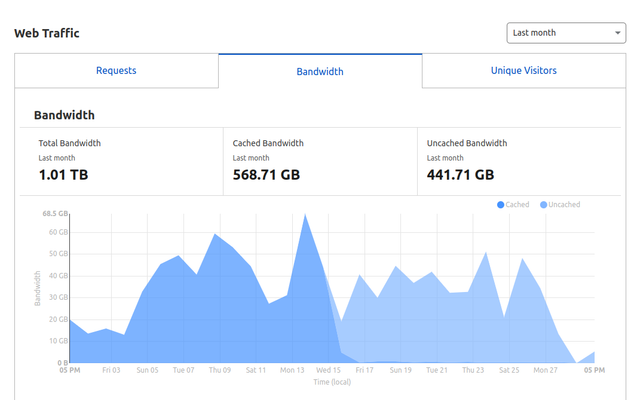The image size is (640, 400).
Task: Click the Cached Bandwidth label
Action: tap(268, 143)
